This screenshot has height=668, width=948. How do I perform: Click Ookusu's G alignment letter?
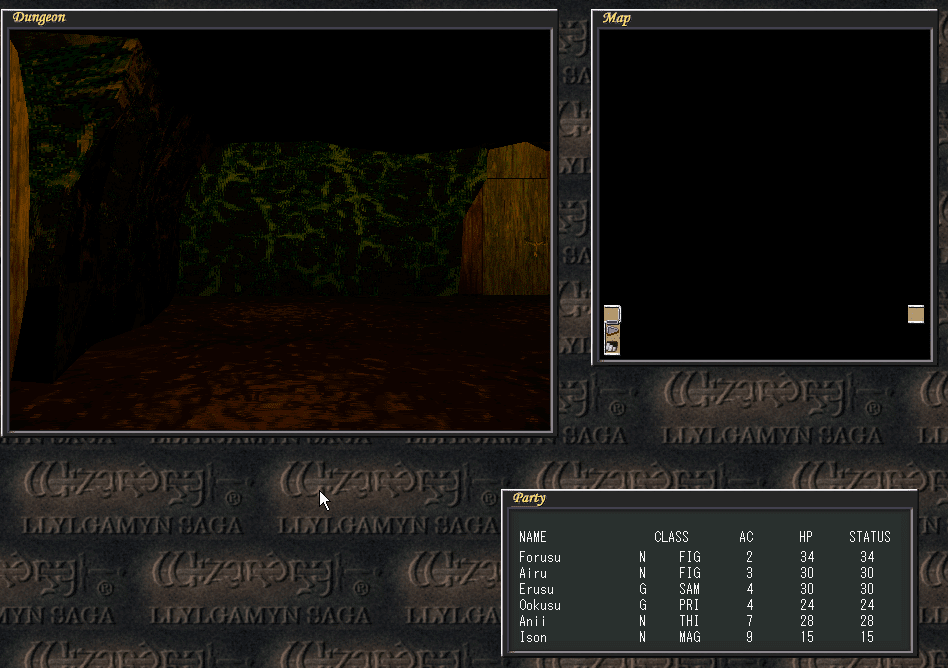tap(643, 605)
